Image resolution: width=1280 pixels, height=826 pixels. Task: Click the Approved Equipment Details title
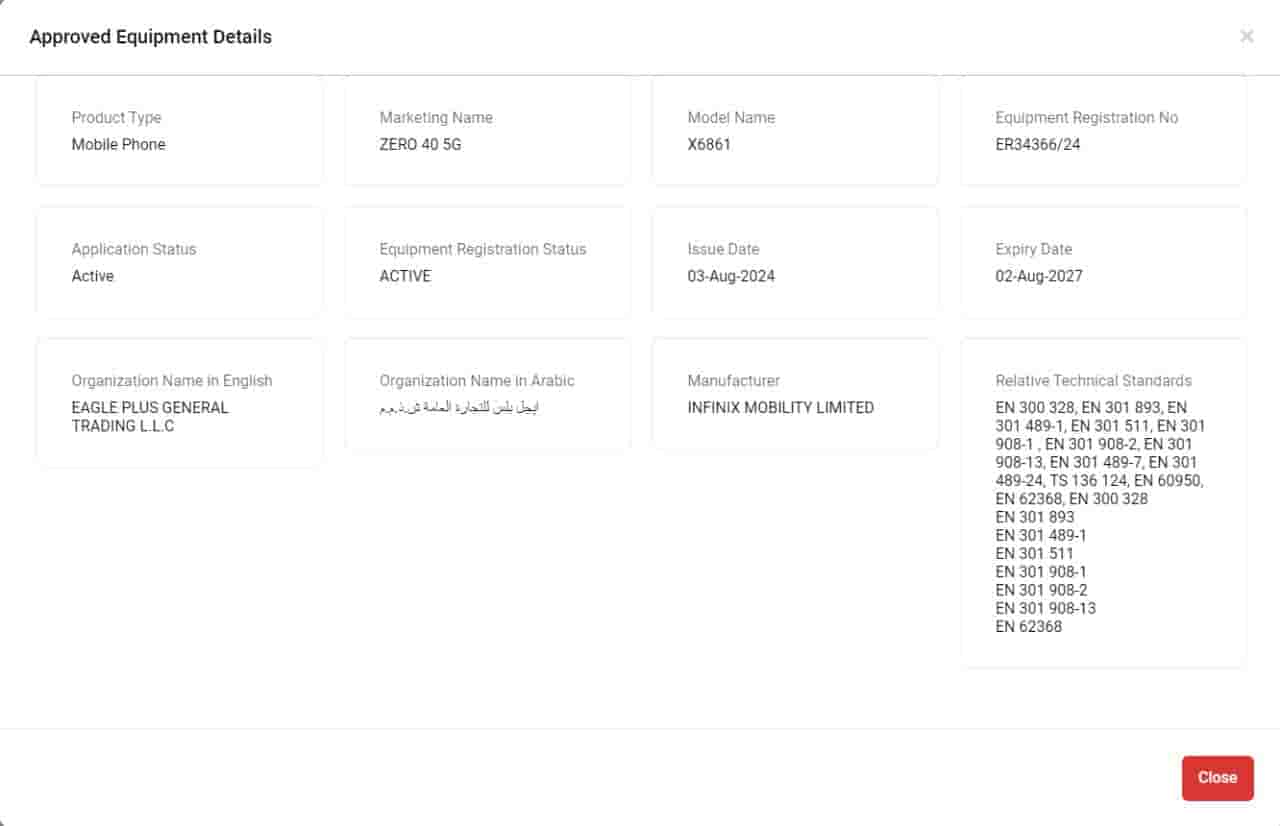tap(150, 37)
